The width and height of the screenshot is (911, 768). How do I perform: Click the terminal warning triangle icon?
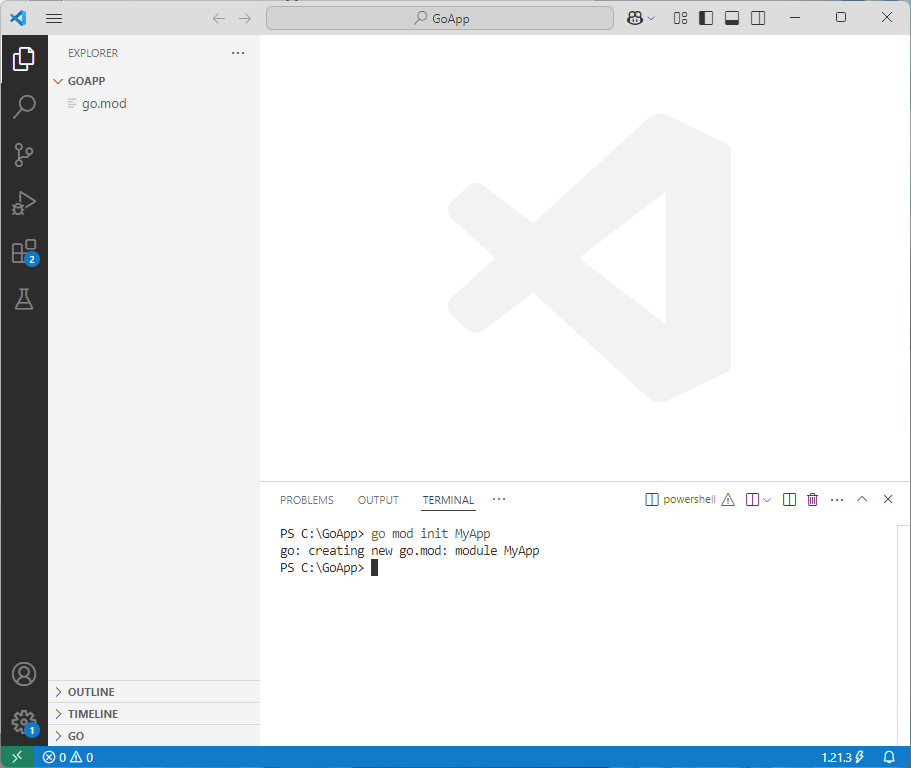pyautogui.click(x=728, y=500)
